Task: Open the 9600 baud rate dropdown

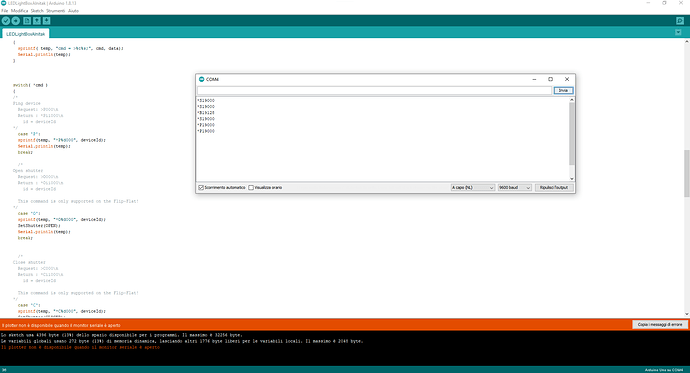Action: 514,187
